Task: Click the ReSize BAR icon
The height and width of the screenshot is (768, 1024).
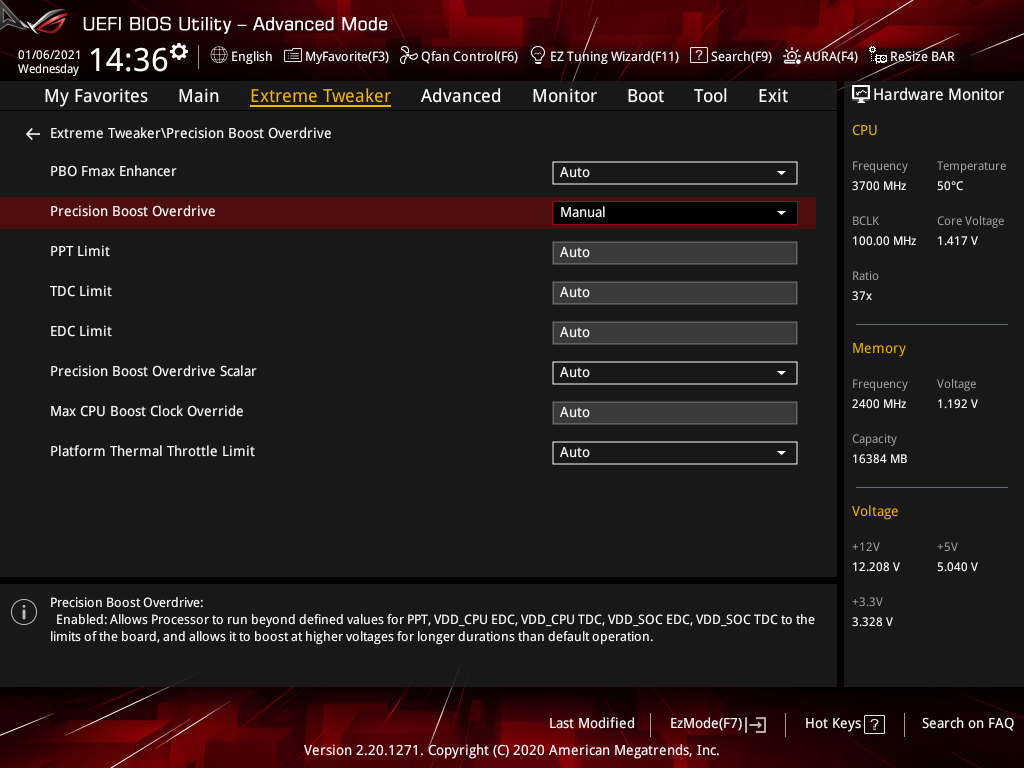Action: (878, 56)
